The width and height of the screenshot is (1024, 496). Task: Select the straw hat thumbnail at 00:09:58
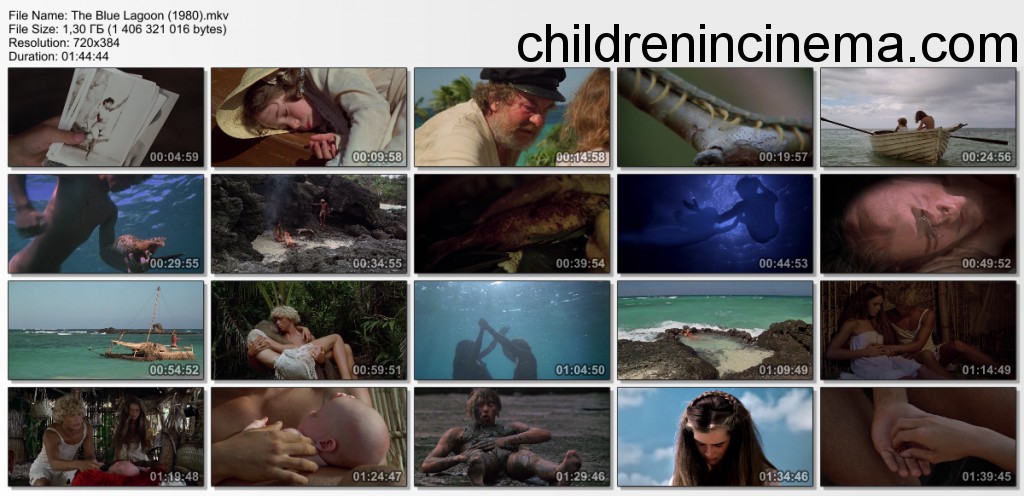309,117
